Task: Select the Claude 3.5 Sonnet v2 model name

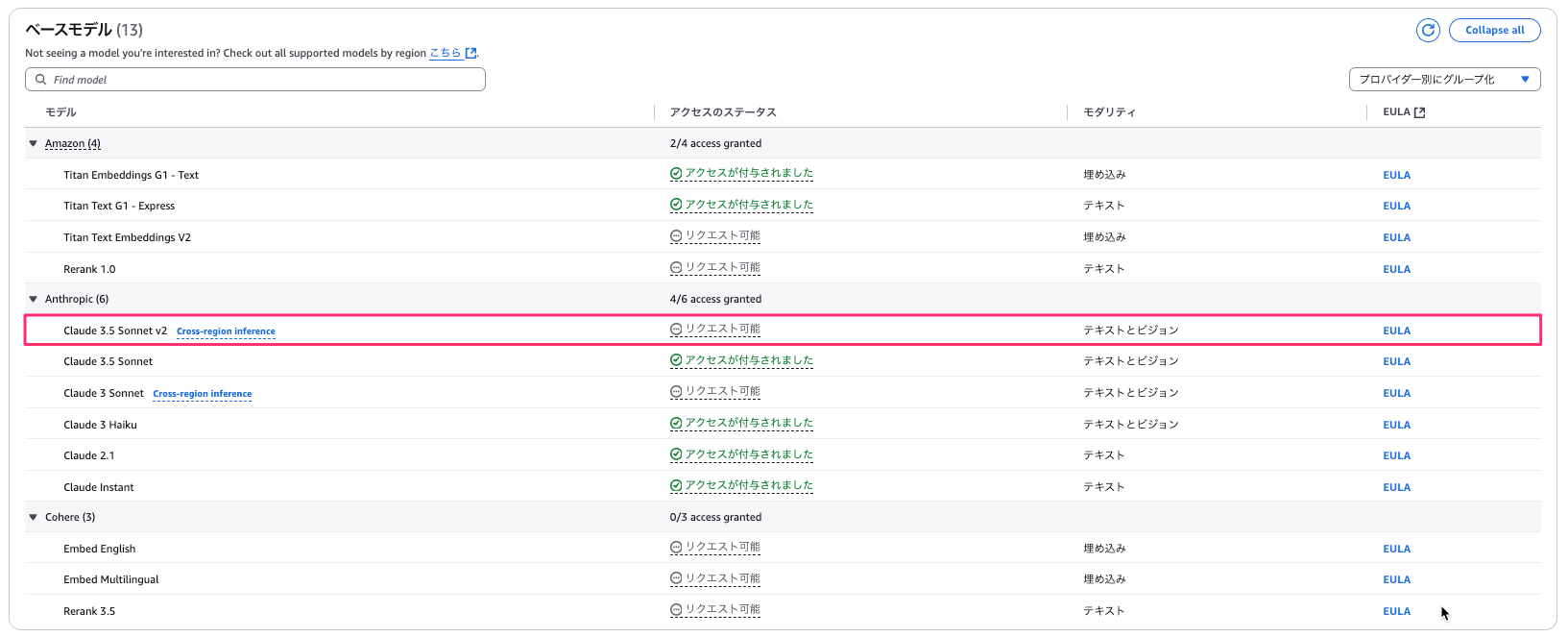Action: [x=115, y=331]
